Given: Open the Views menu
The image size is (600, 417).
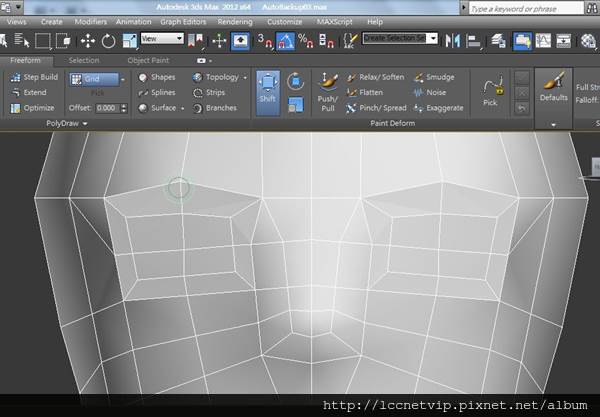Looking at the screenshot, I should [16, 22].
